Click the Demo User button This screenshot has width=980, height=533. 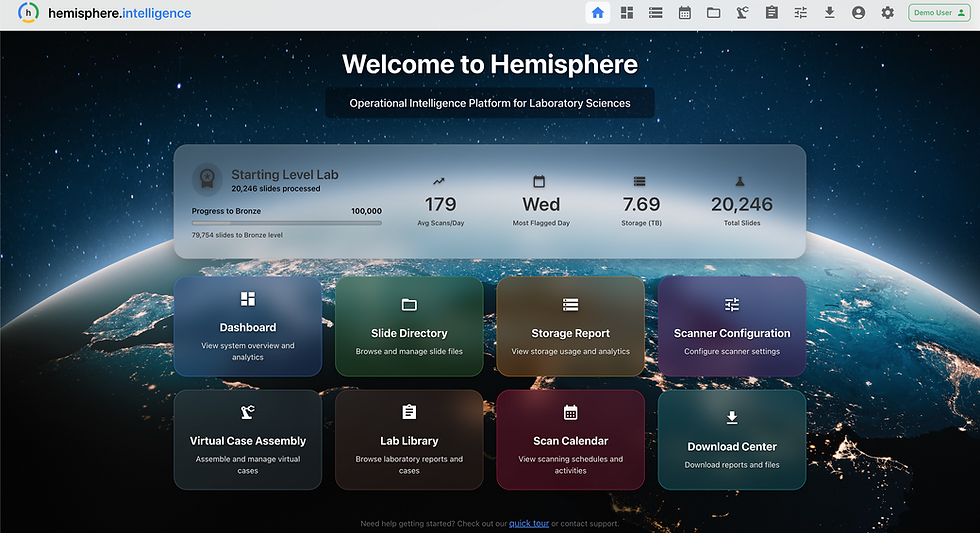pyautogui.click(x=939, y=12)
